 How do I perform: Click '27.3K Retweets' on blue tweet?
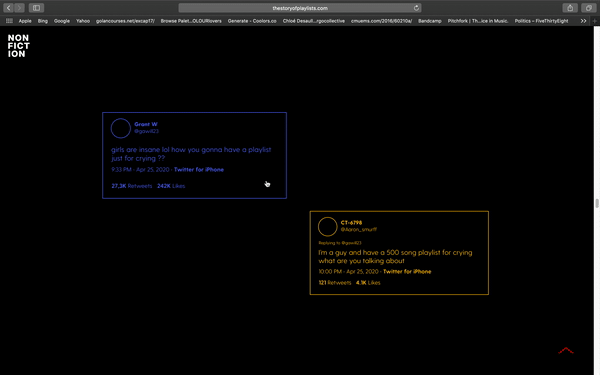tap(132, 186)
